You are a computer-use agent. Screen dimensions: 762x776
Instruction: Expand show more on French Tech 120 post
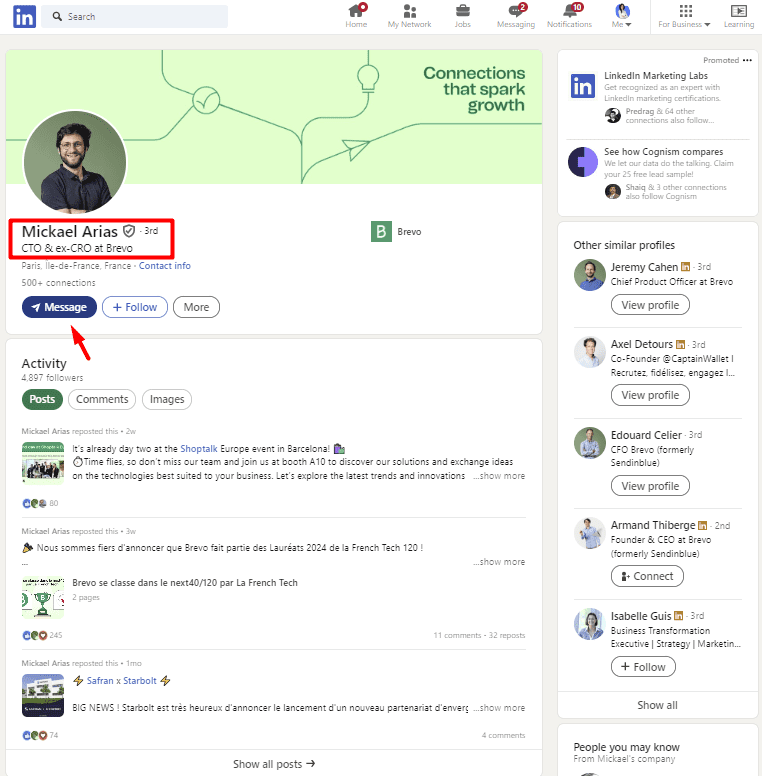[x=499, y=562]
